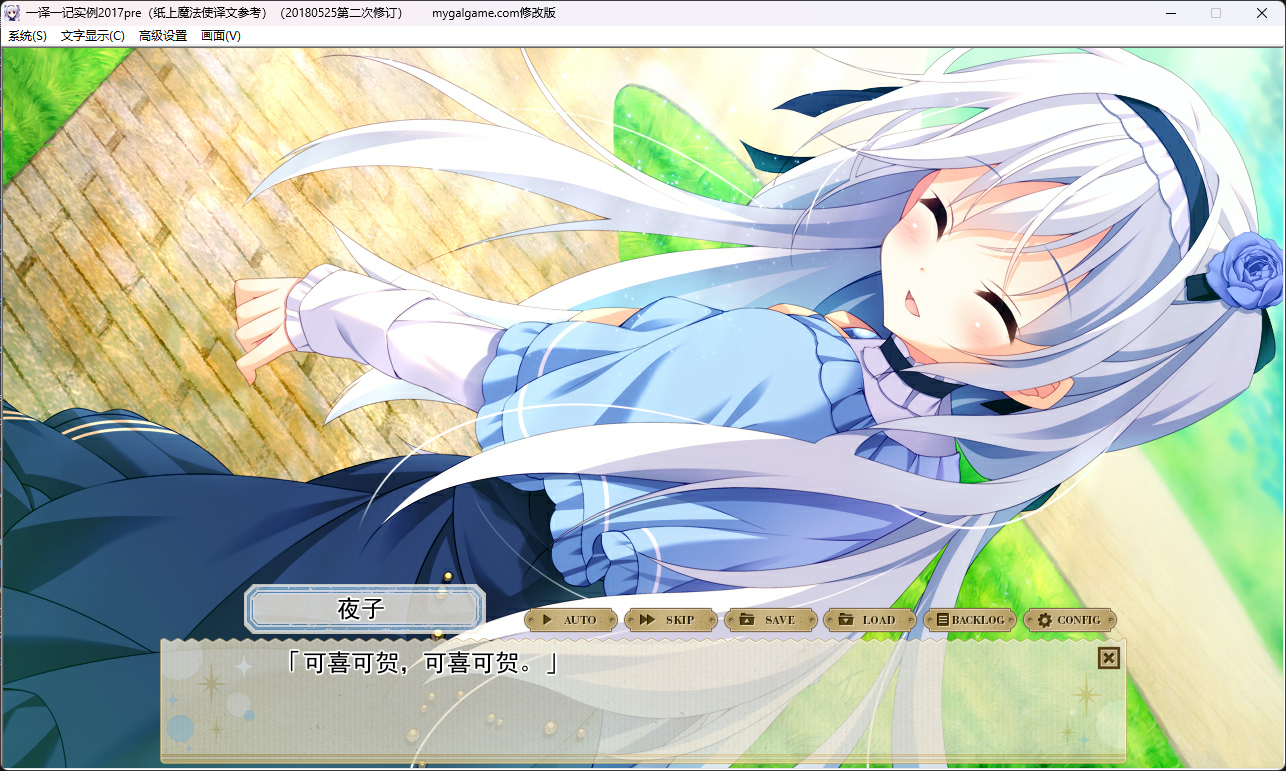Screen dimensions: 1286x771
Task: Open the 系统(S) menu
Action: point(27,36)
